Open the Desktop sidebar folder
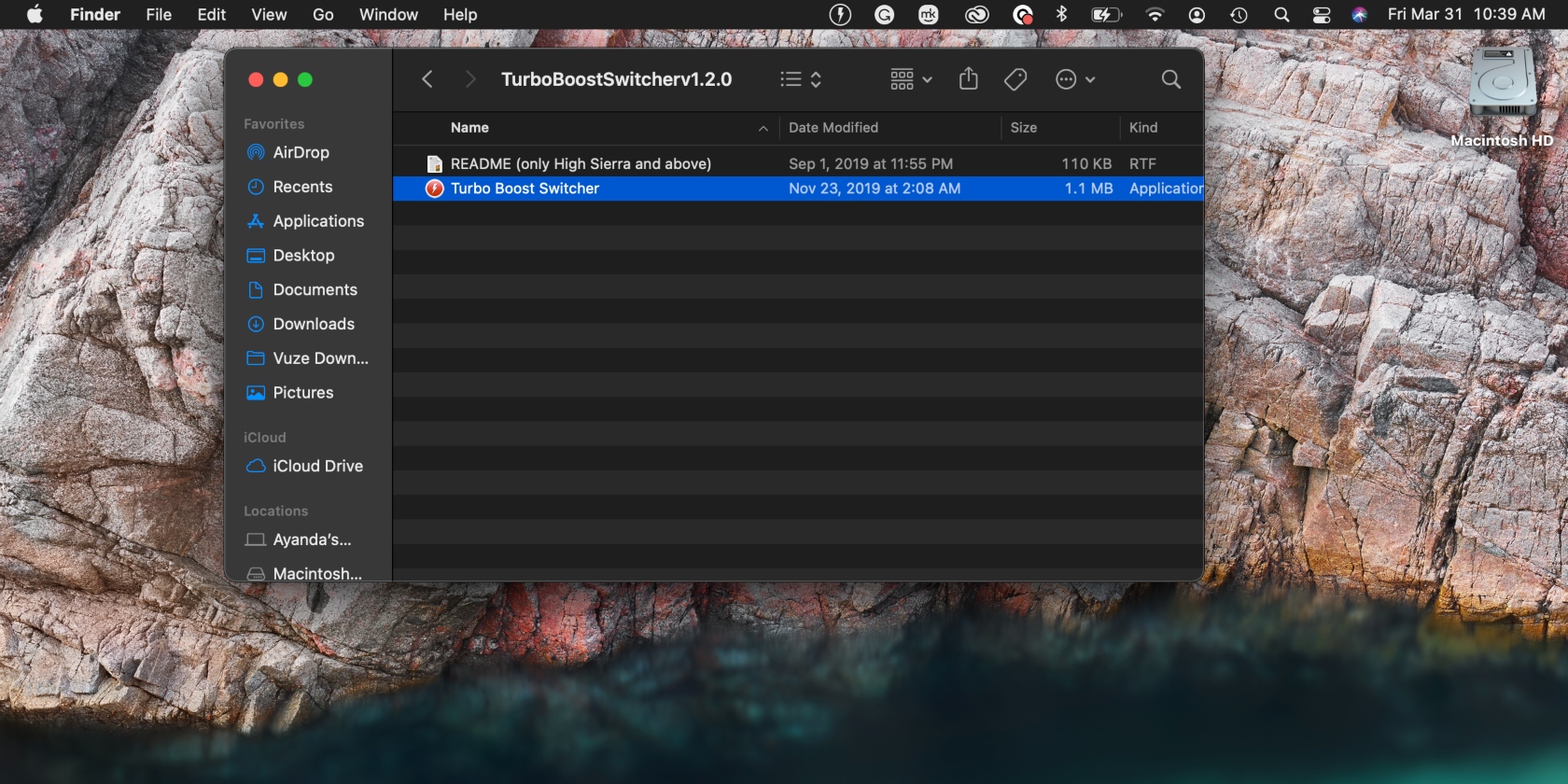Screen dimensions: 1568x784 click(x=303, y=256)
